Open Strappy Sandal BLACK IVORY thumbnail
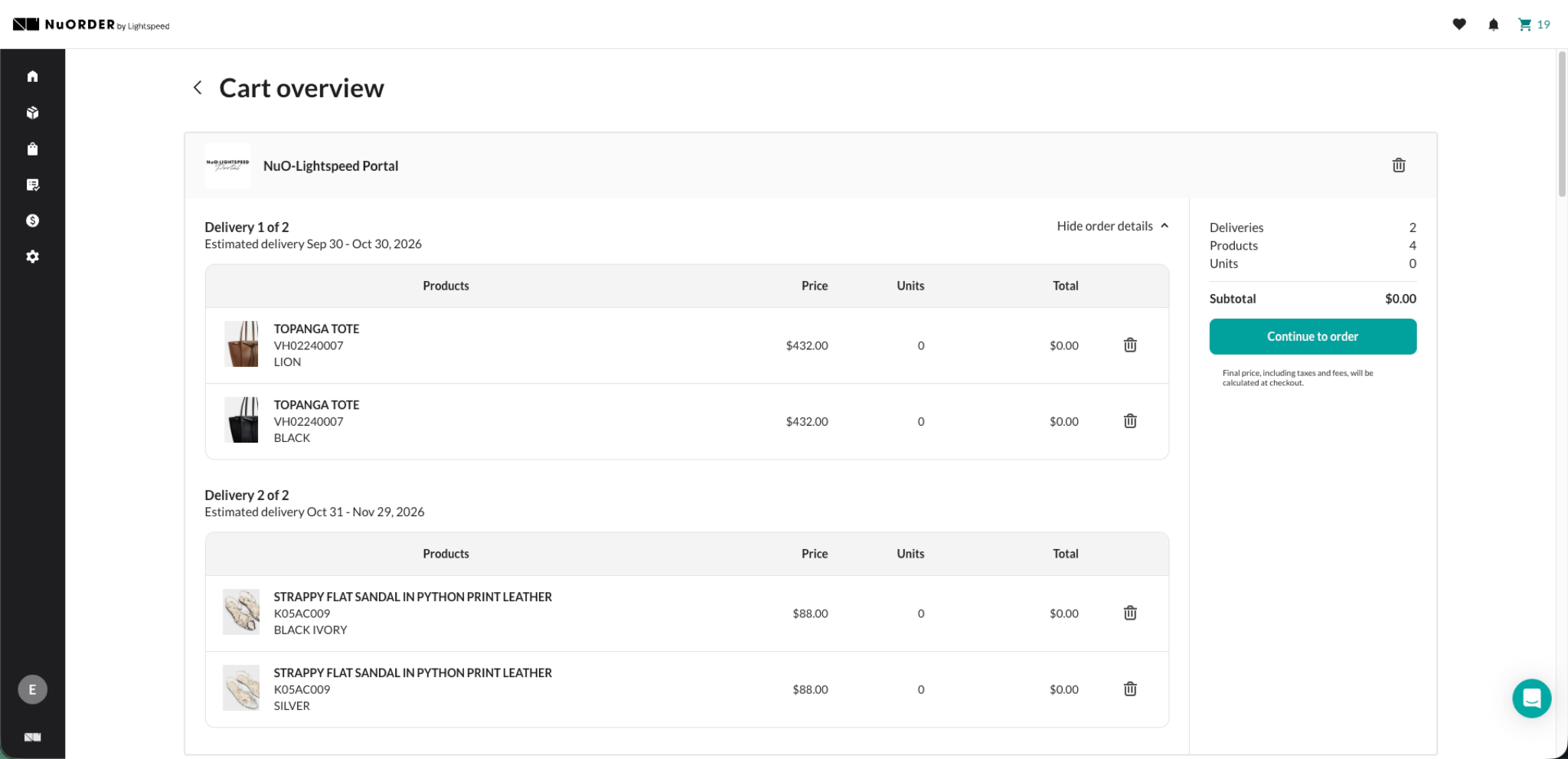 241,612
